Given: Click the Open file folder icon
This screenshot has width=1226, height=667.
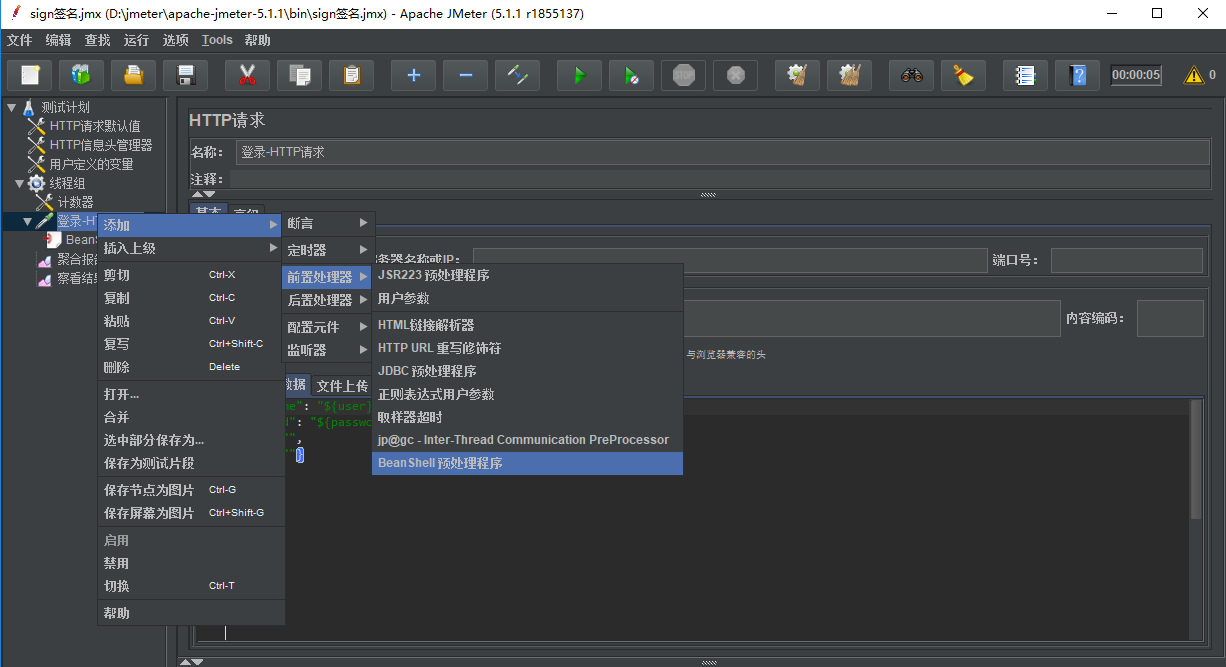Looking at the screenshot, I should coord(134,75).
